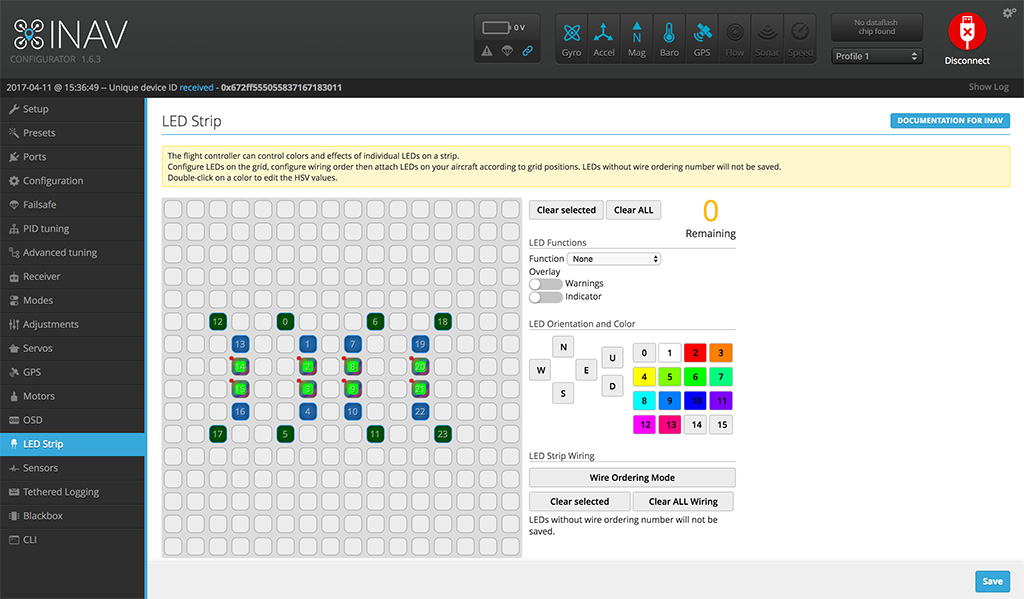
Task: Pick red color swatch 2
Action: (696, 353)
